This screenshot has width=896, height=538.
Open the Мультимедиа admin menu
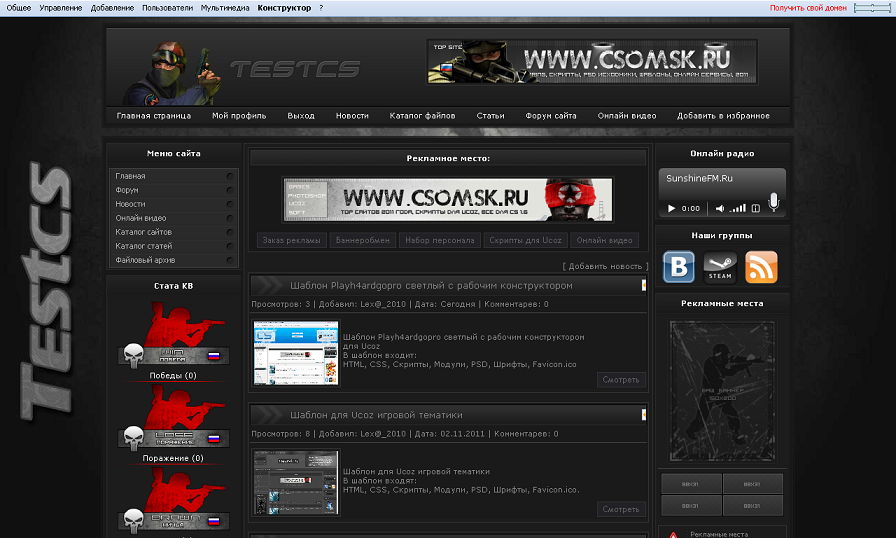tap(225, 8)
